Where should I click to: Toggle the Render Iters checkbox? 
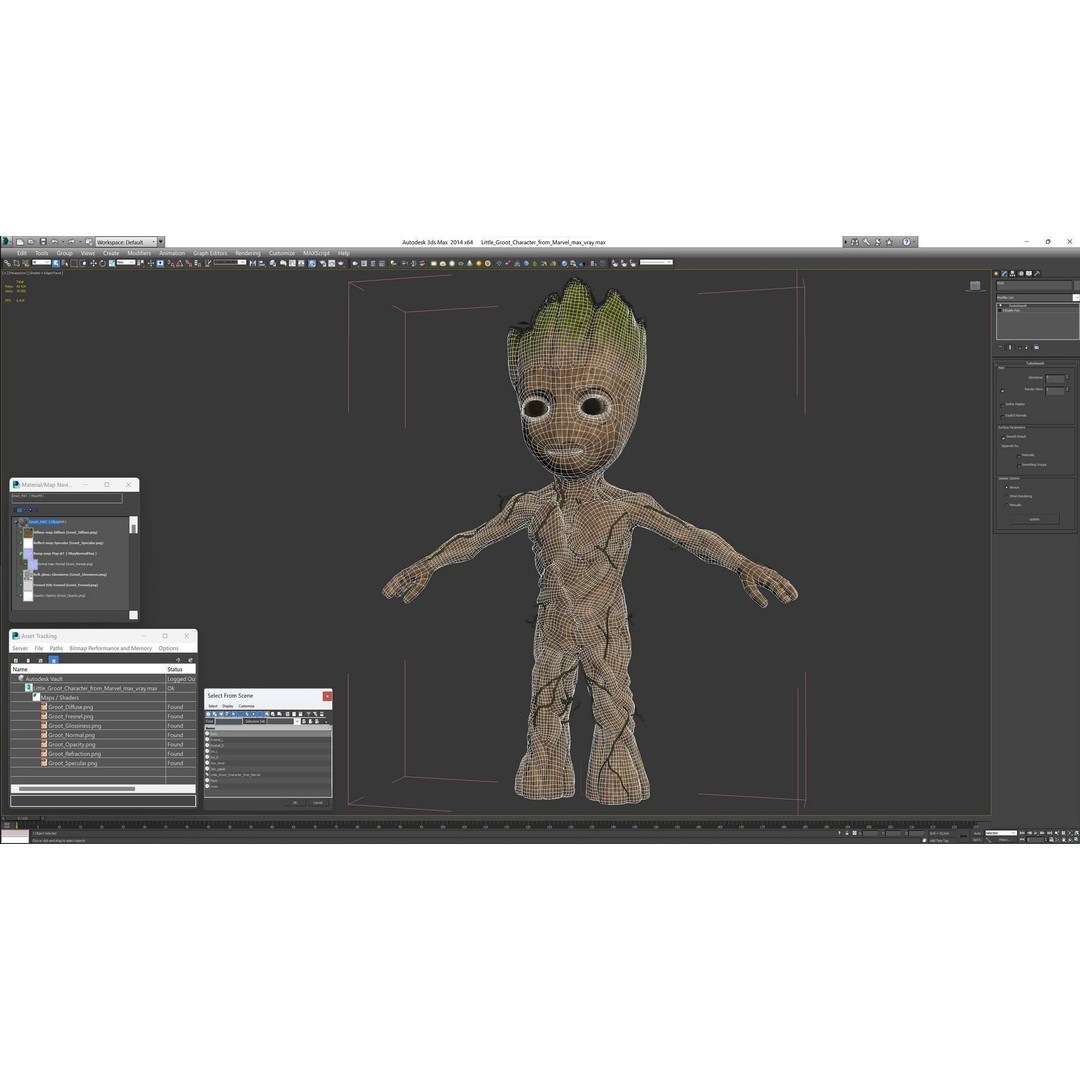coord(1002,391)
